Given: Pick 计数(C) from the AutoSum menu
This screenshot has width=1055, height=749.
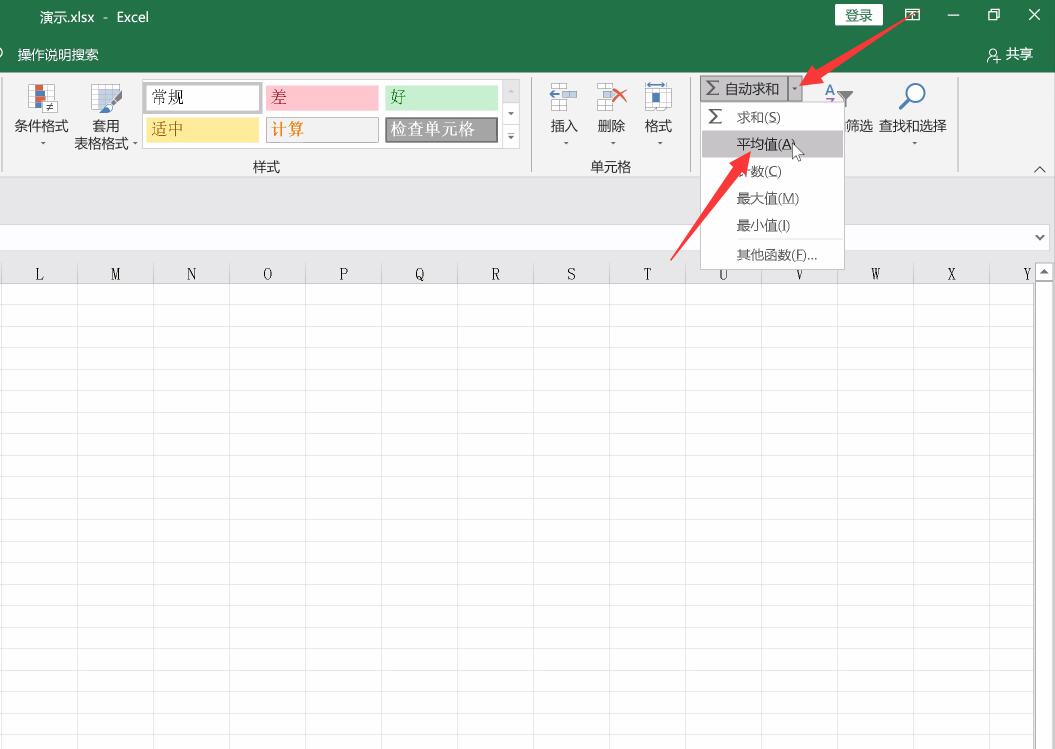Looking at the screenshot, I should (x=772, y=171).
